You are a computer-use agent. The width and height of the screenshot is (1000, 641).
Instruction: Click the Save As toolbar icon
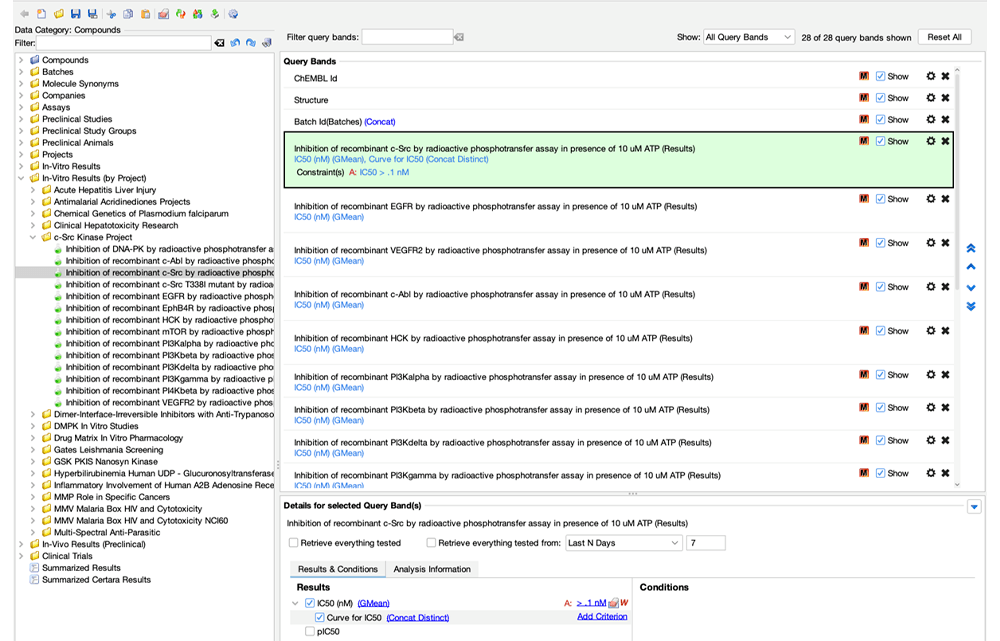[93, 13]
